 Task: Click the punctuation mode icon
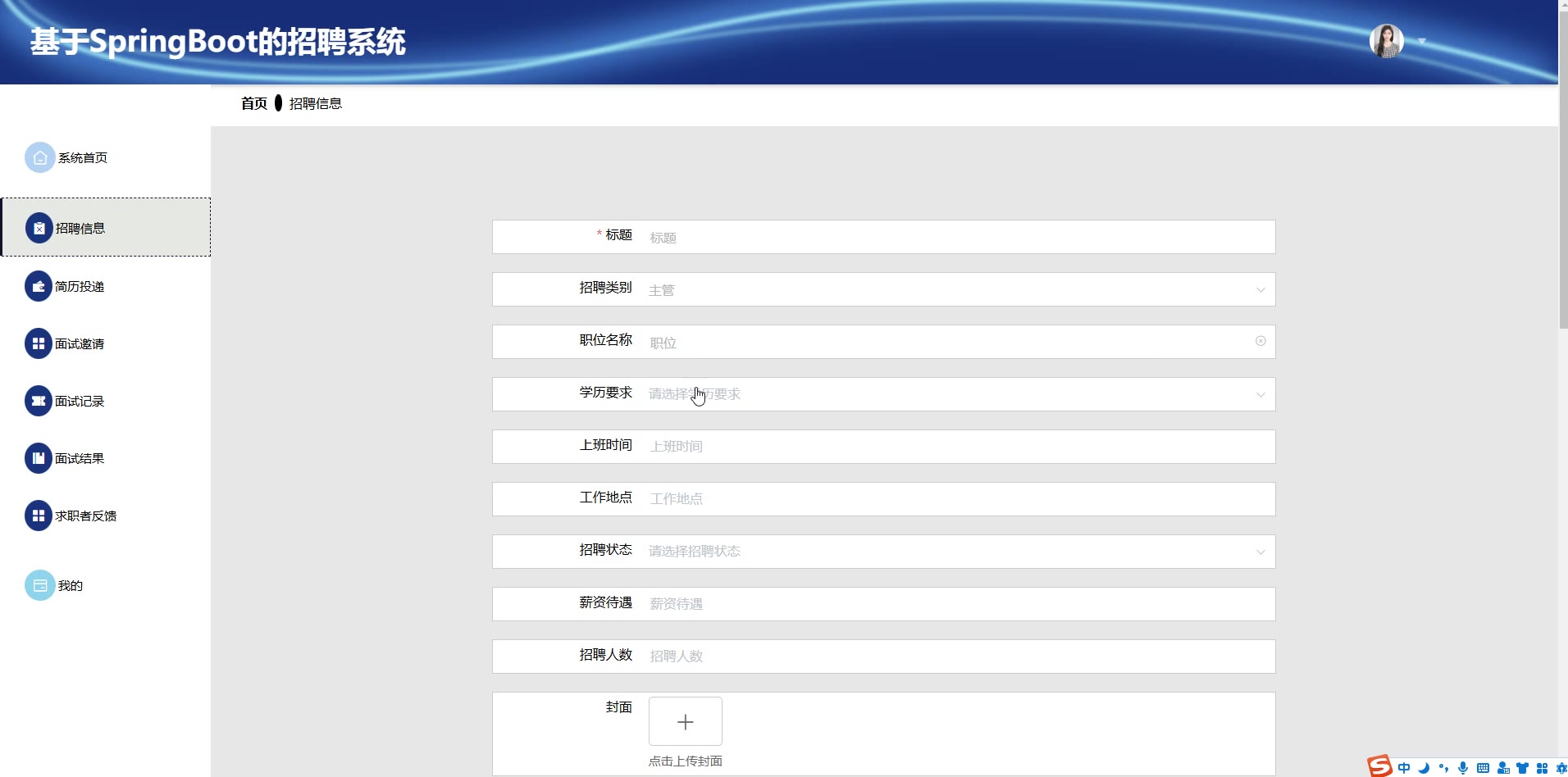point(1443,768)
